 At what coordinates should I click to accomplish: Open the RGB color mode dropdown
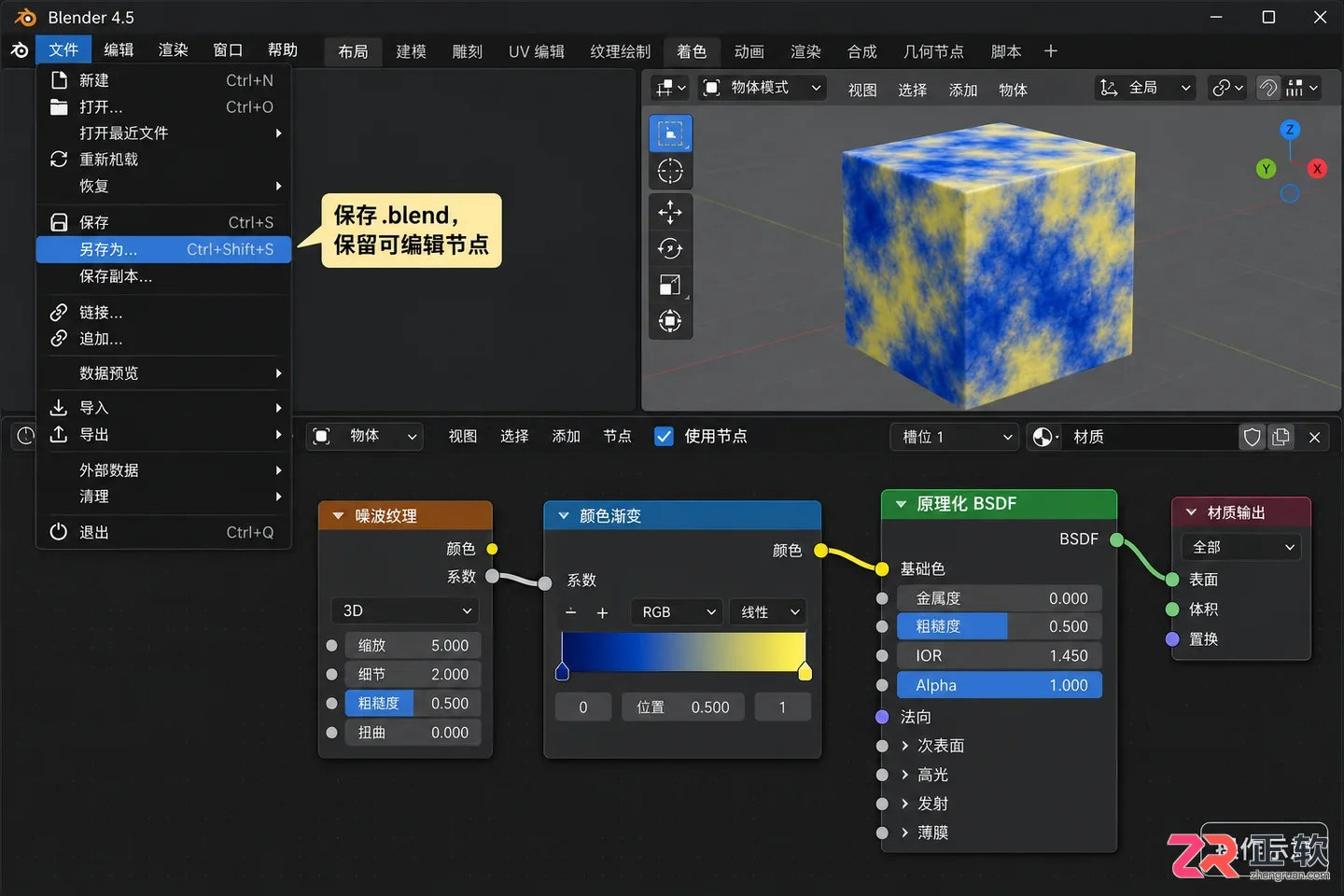click(677, 612)
